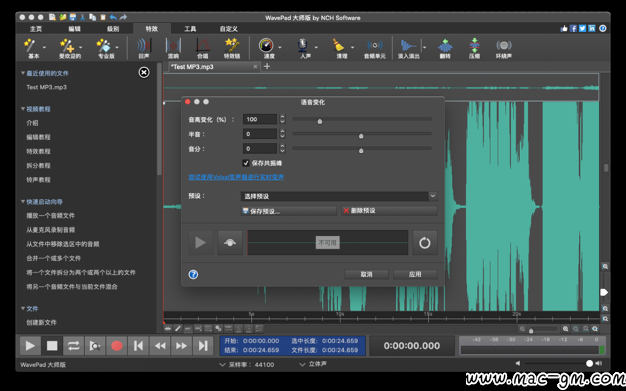The width and height of the screenshot is (626, 391).
Task: Click the thumbs-up like icon
Action: click(x=564, y=28)
